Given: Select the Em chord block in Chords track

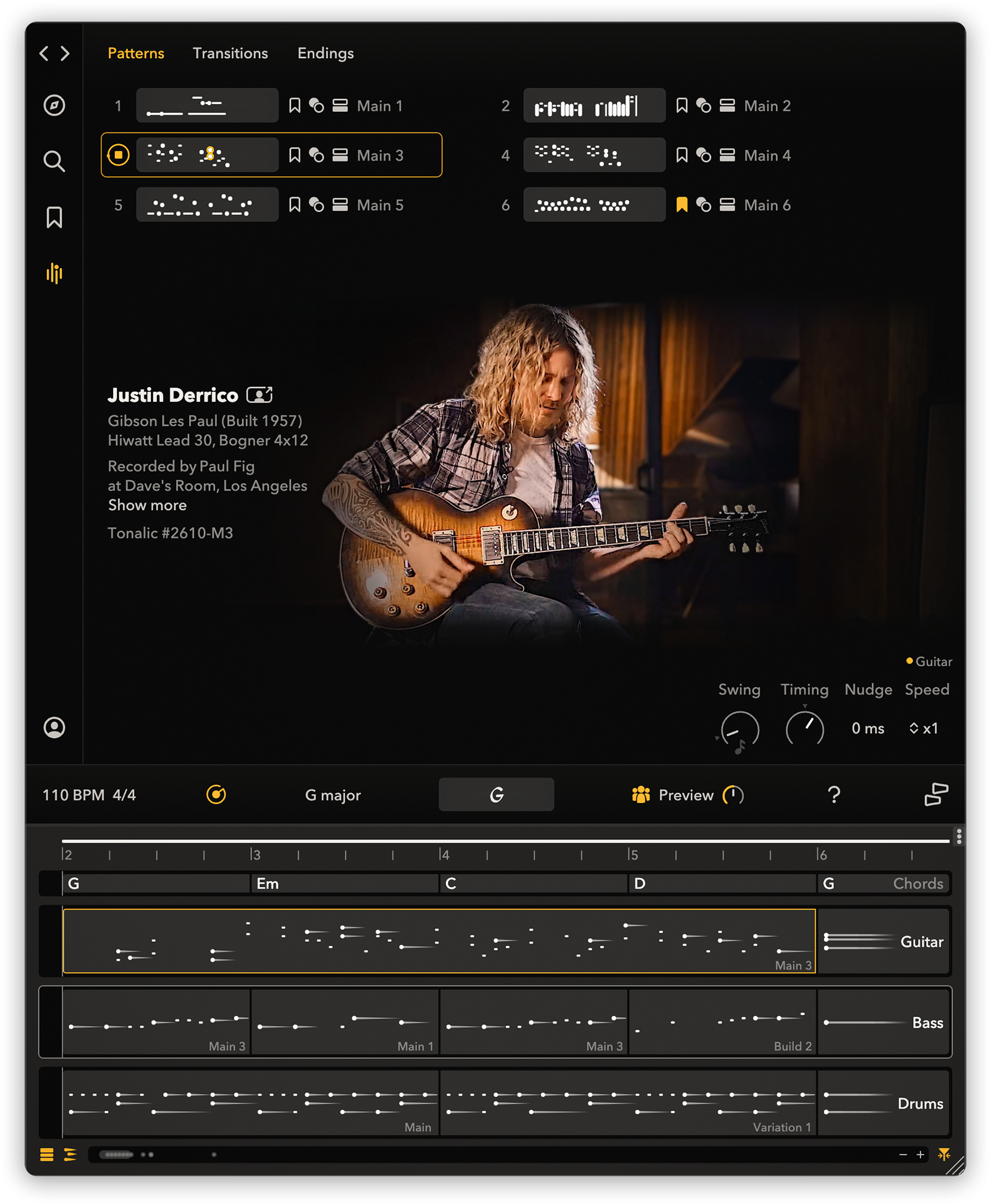Looking at the screenshot, I should [344, 883].
